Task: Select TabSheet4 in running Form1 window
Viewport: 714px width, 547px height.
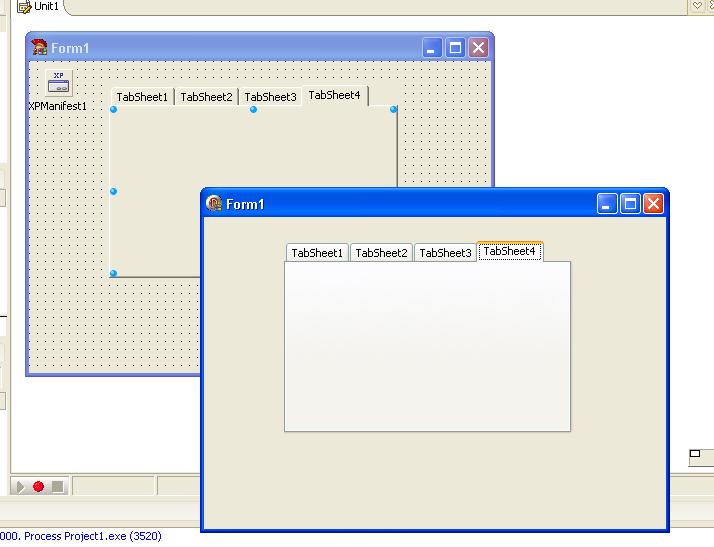Action: (510, 251)
